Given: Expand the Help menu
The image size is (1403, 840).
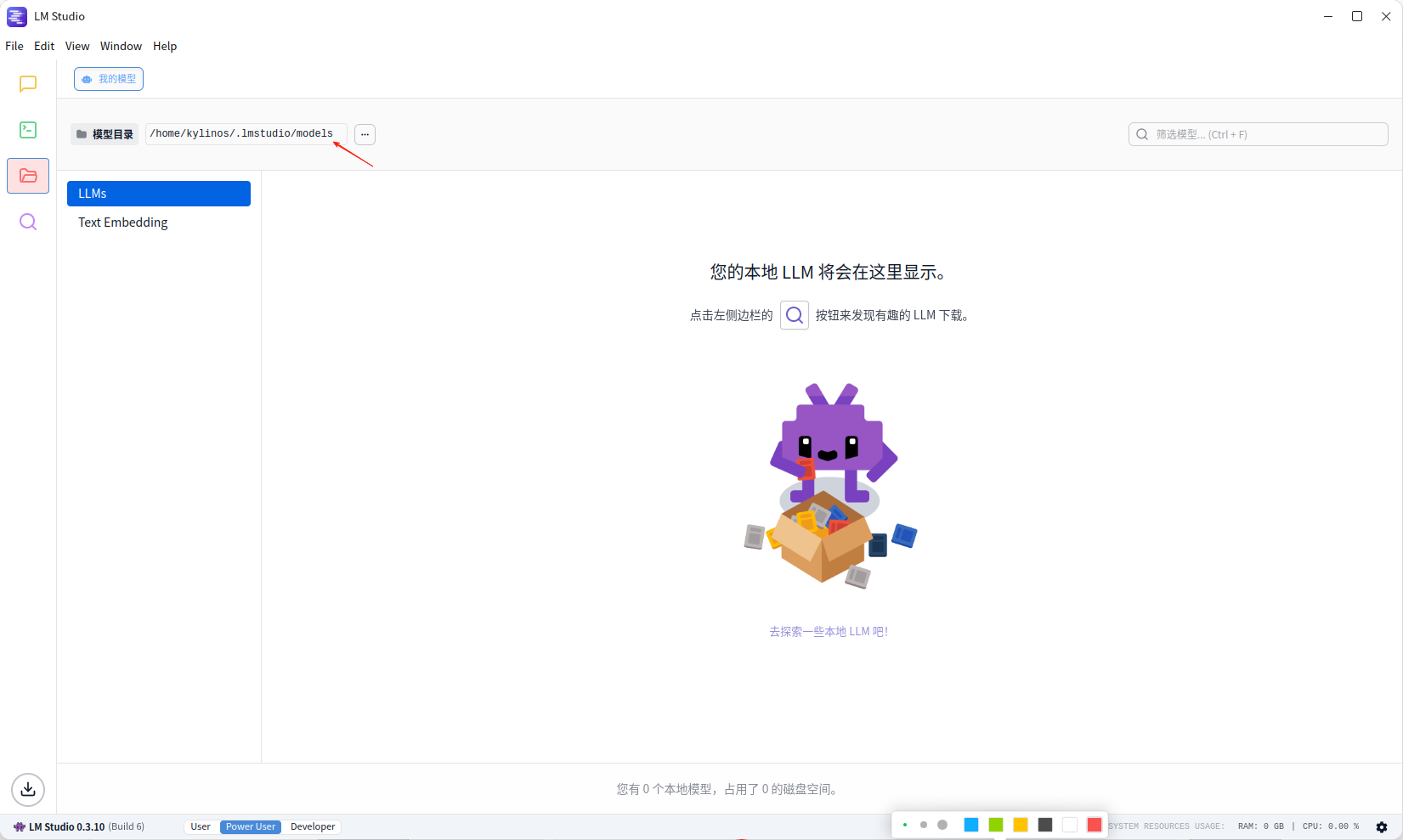Looking at the screenshot, I should pos(165,46).
